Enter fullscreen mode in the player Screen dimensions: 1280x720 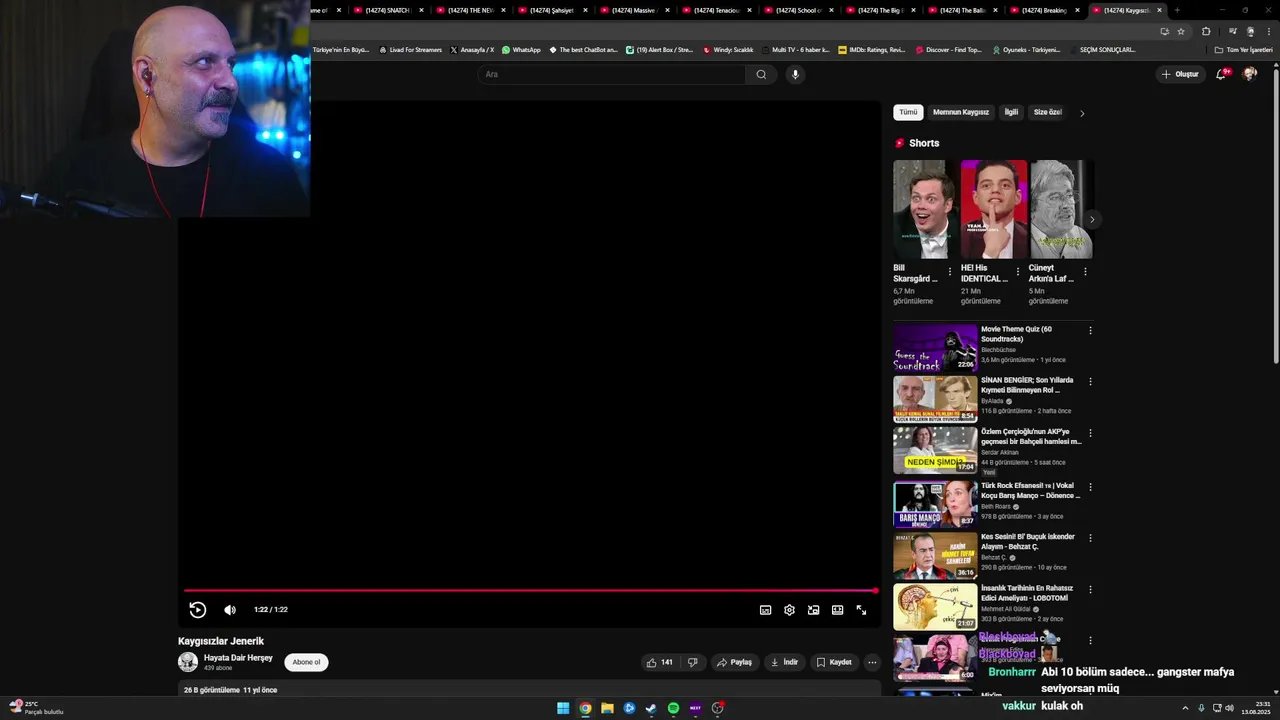pos(861,610)
